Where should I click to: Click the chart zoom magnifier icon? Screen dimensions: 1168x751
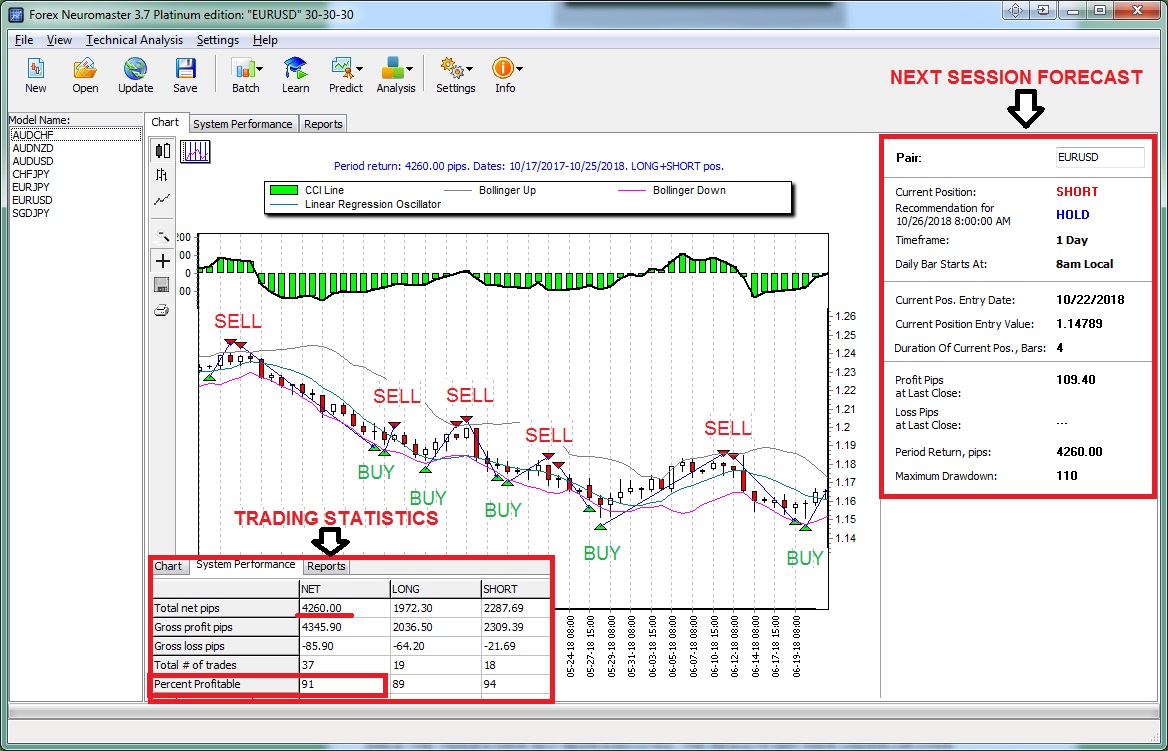point(162,236)
